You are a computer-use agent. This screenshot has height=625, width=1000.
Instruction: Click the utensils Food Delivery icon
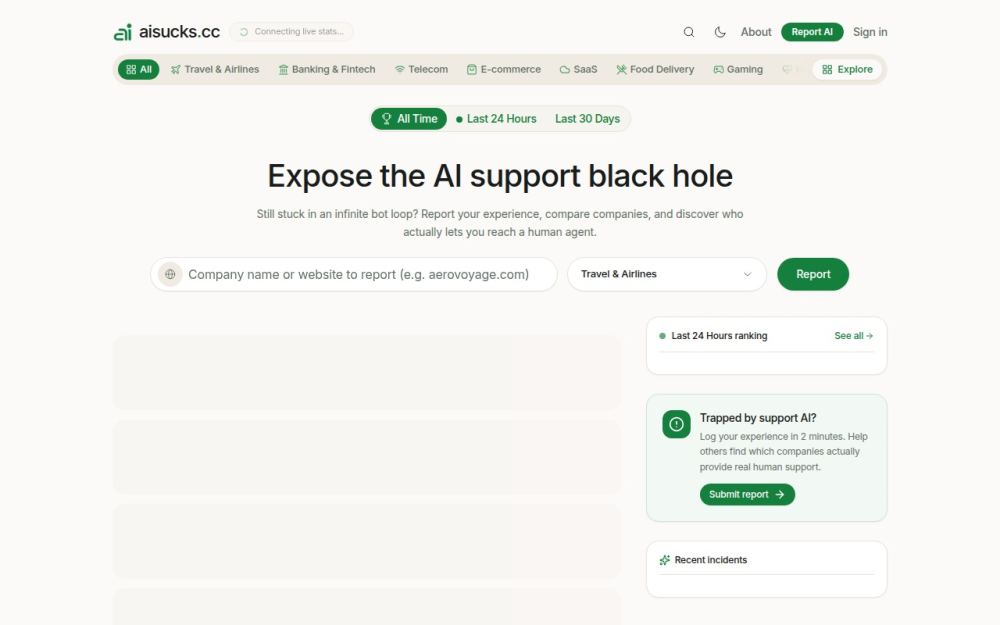point(621,70)
